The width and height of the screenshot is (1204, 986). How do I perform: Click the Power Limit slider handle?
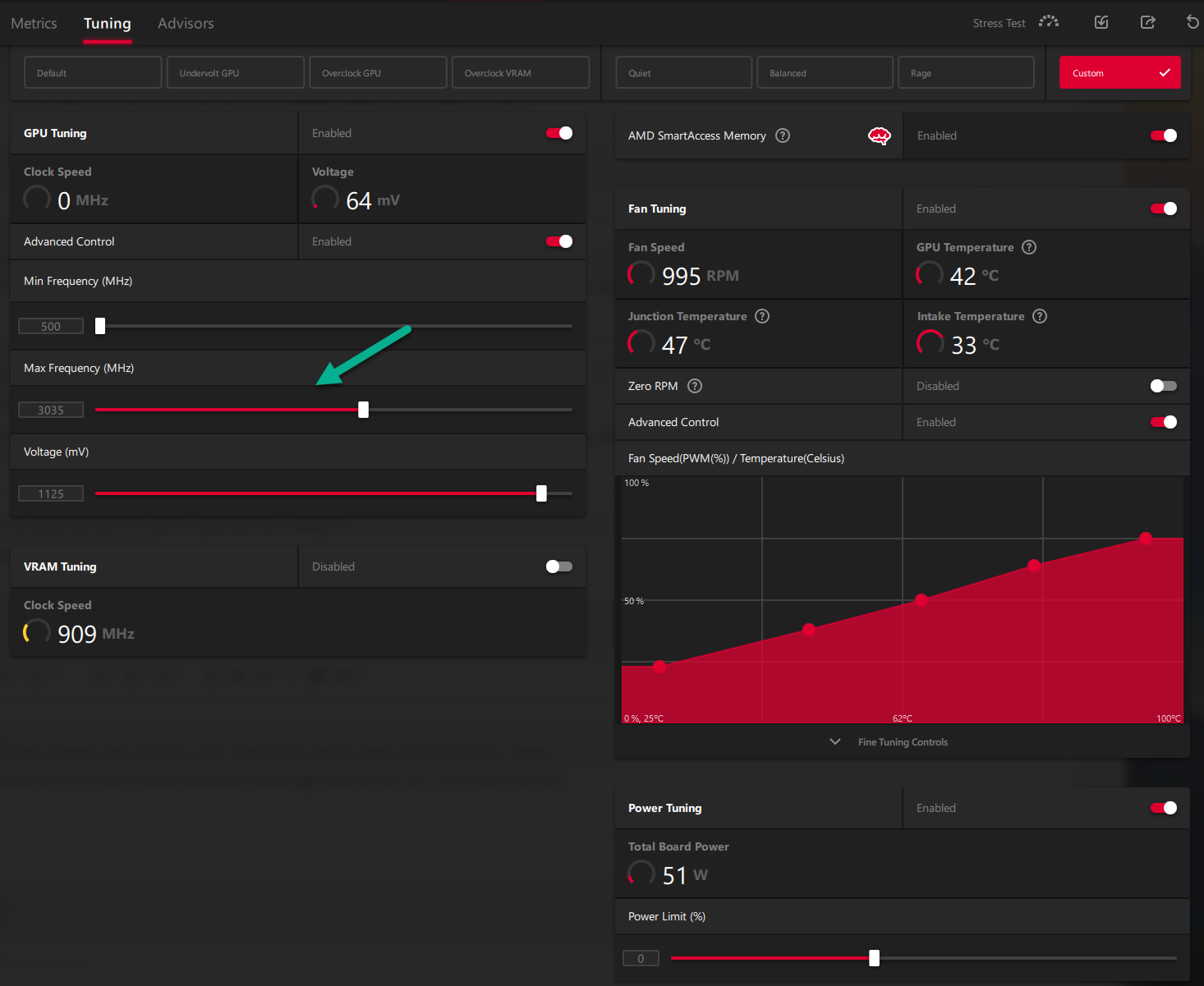(875, 958)
